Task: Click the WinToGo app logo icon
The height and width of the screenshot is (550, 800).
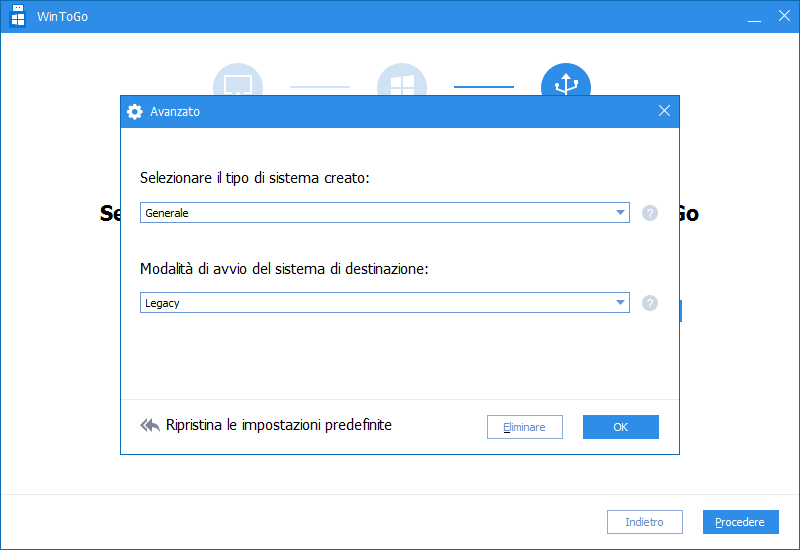Action: pyautogui.click(x=18, y=16)
